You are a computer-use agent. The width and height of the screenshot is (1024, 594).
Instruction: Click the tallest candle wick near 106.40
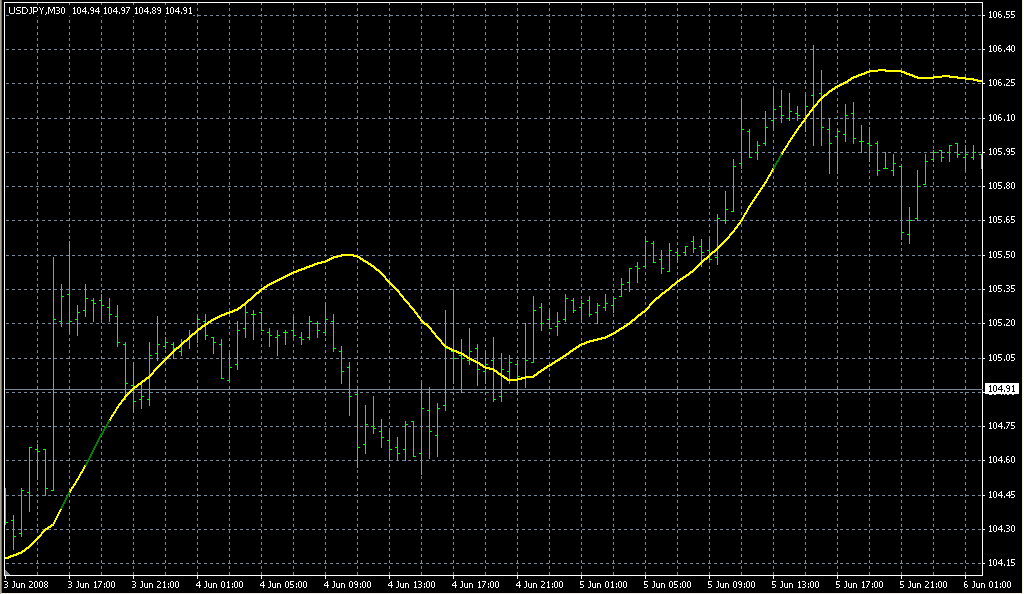[813, 50]
